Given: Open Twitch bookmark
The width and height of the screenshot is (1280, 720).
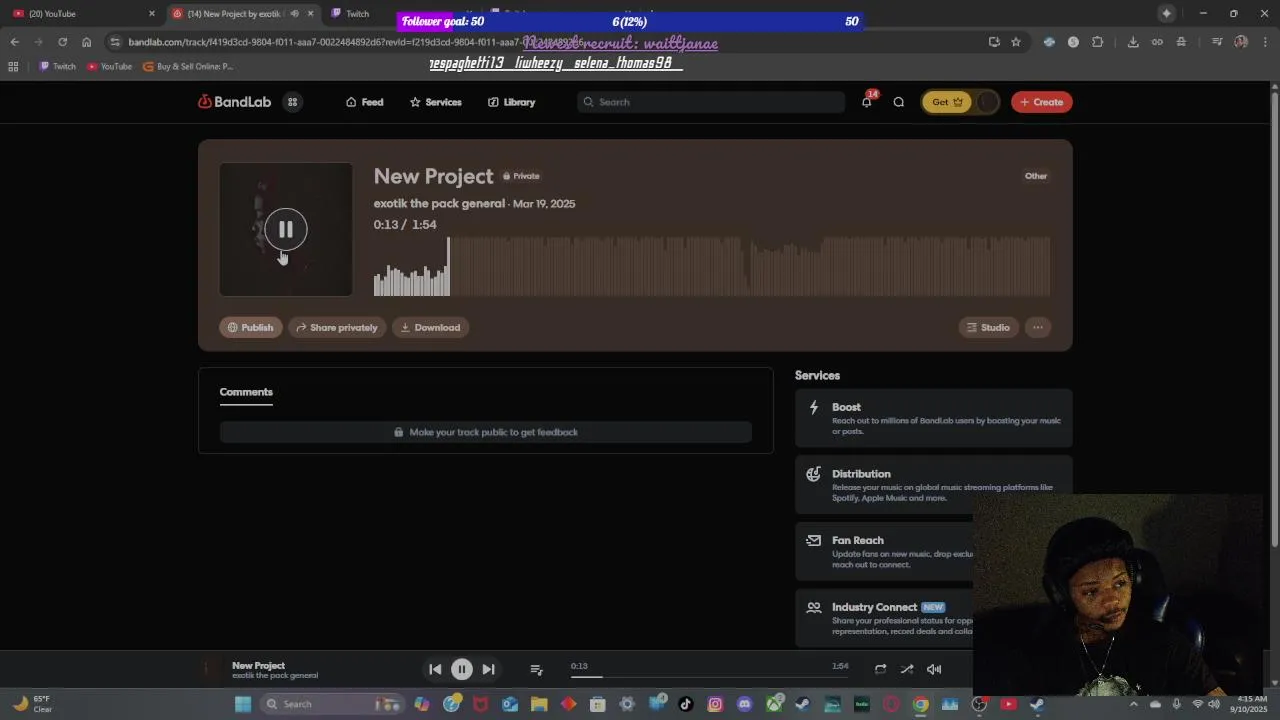Looking at the screenshot, I should coord(57,66).
